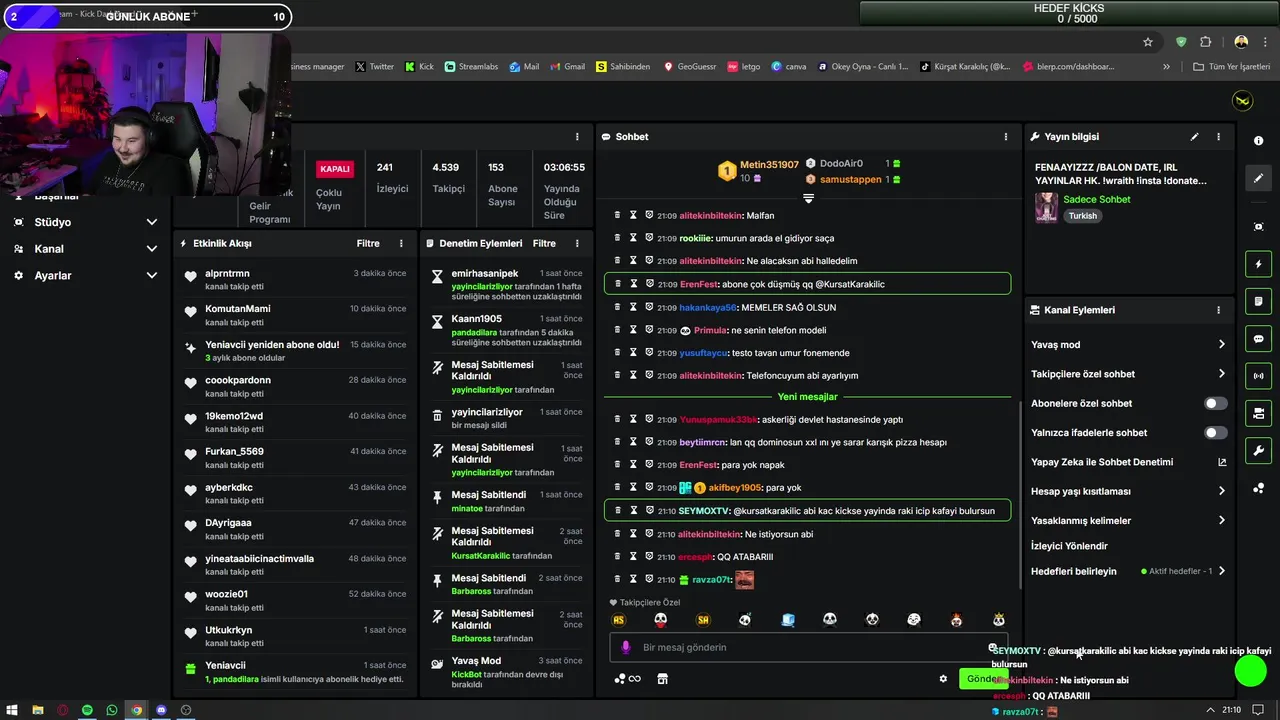The width and height of the screenshot is (1280, 720).
Task: Open Kanal Eylemleri three-dot menu
Action: 1218,310
